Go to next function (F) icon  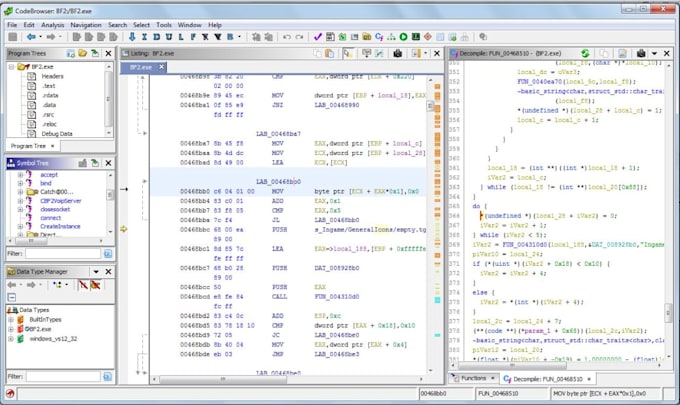pyautogui.click(x=193, y=37)
